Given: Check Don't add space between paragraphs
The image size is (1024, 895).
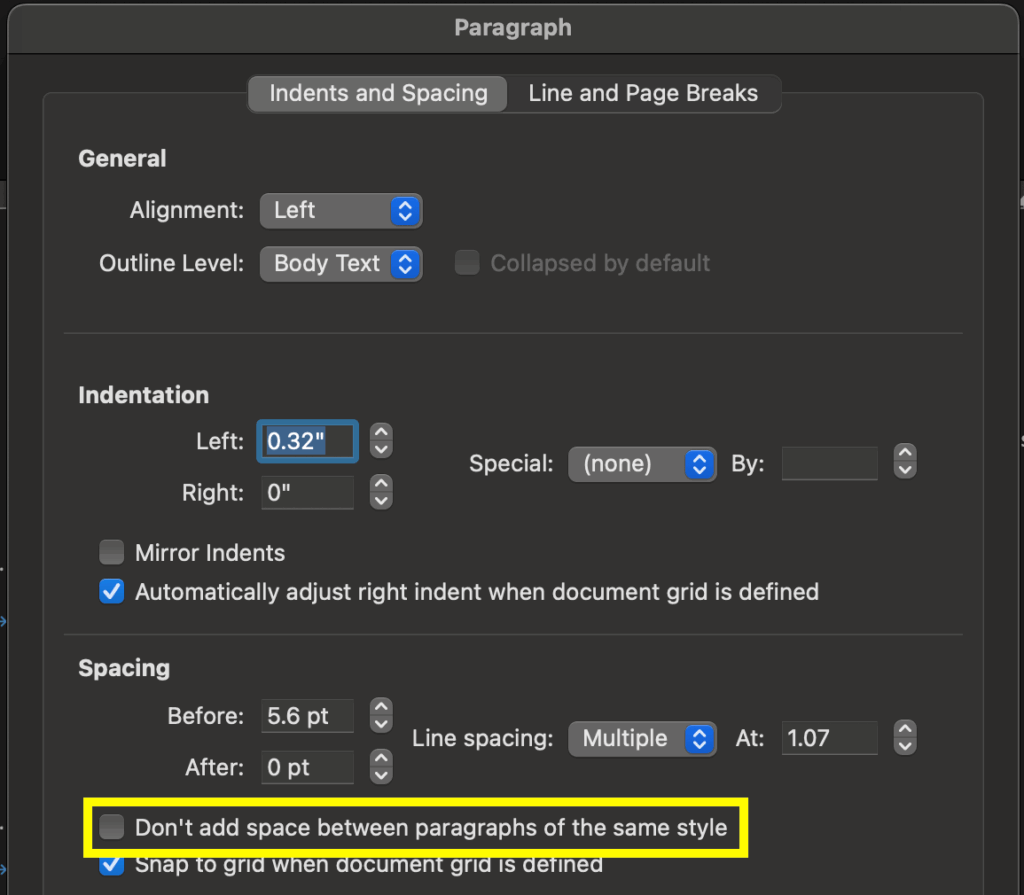Looking at the screenshot, I should pos(112,826).
